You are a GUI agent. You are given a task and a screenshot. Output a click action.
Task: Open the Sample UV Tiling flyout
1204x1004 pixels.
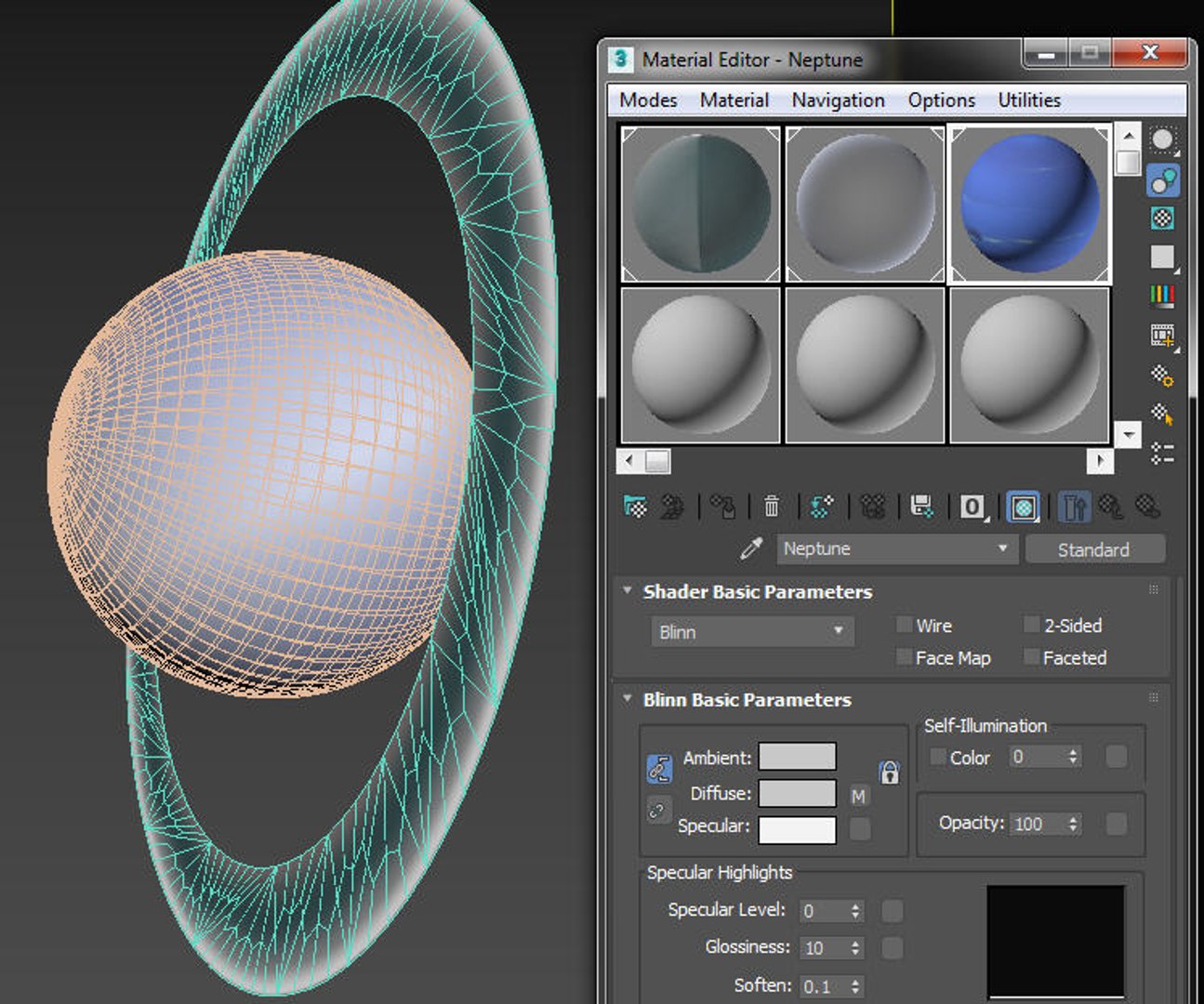1163,258
